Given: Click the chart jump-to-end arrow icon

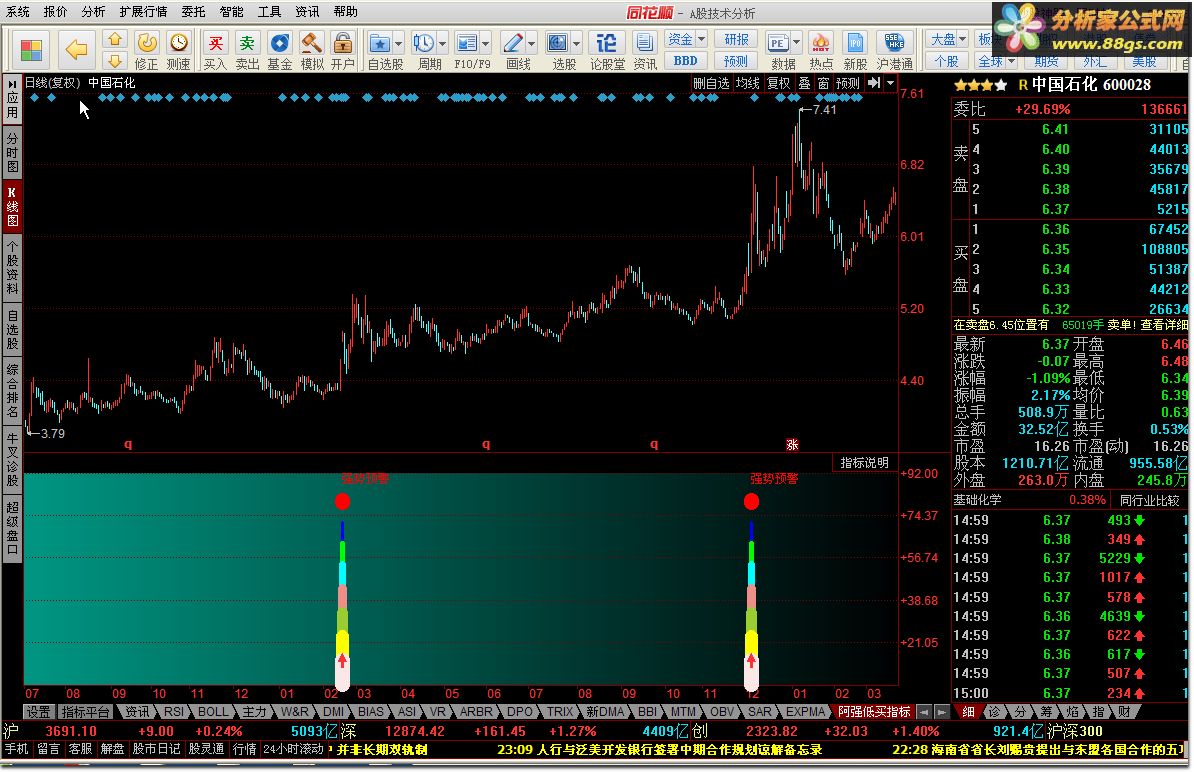Looking at the screenshot, I should coord(874,83).
